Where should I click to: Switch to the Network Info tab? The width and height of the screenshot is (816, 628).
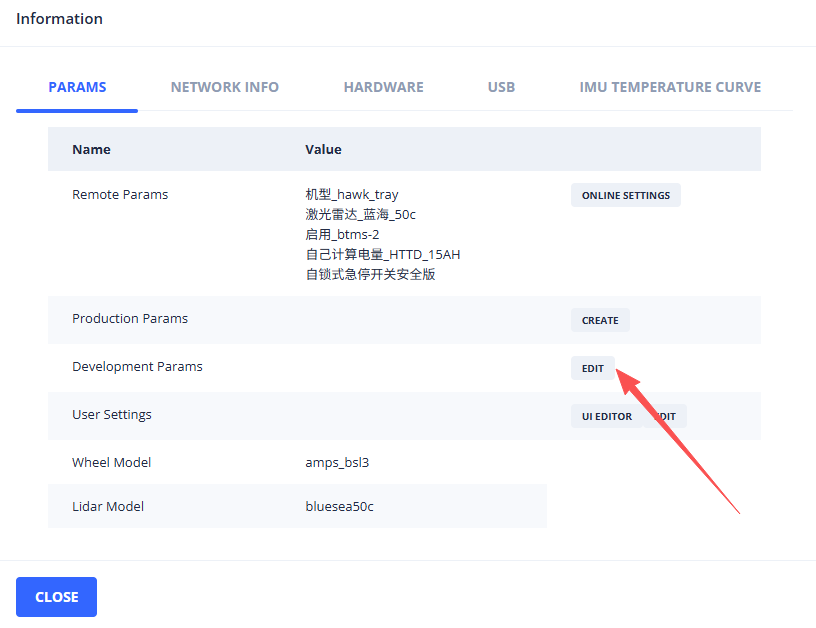[224, 87]
